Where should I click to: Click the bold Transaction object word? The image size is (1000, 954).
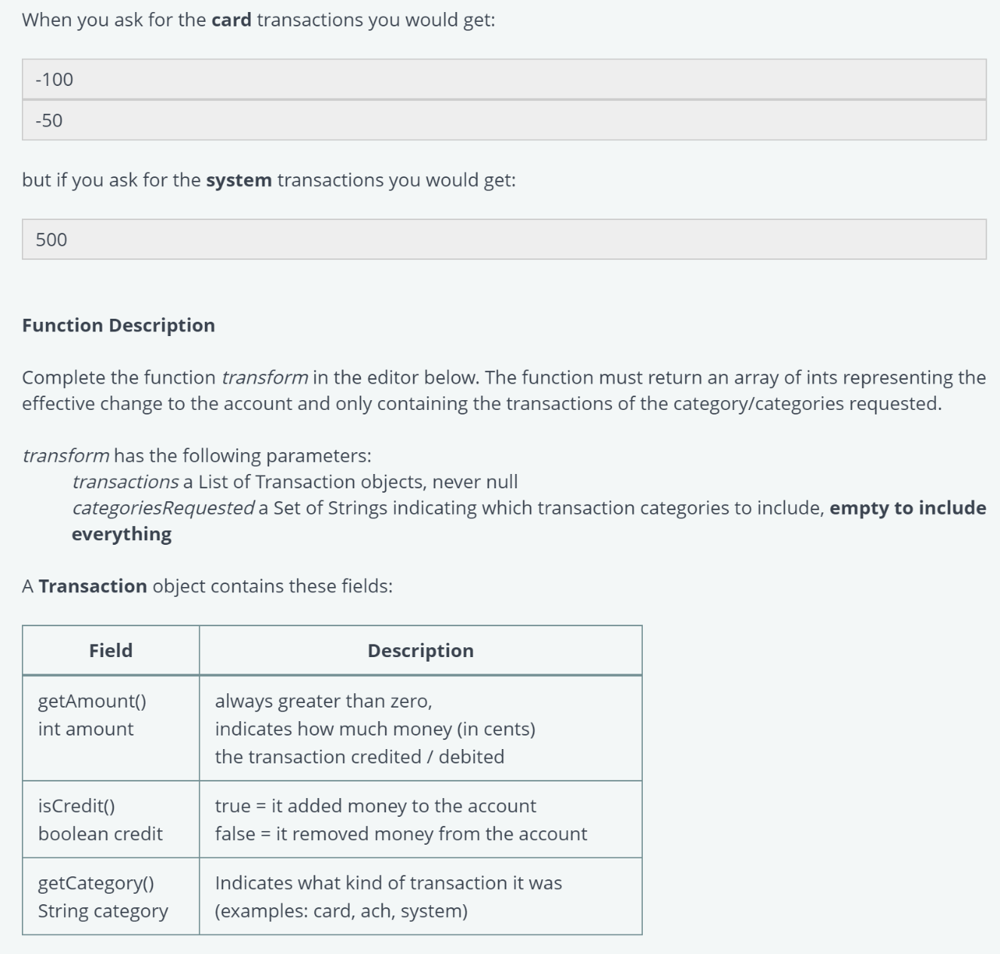(93, 586)
